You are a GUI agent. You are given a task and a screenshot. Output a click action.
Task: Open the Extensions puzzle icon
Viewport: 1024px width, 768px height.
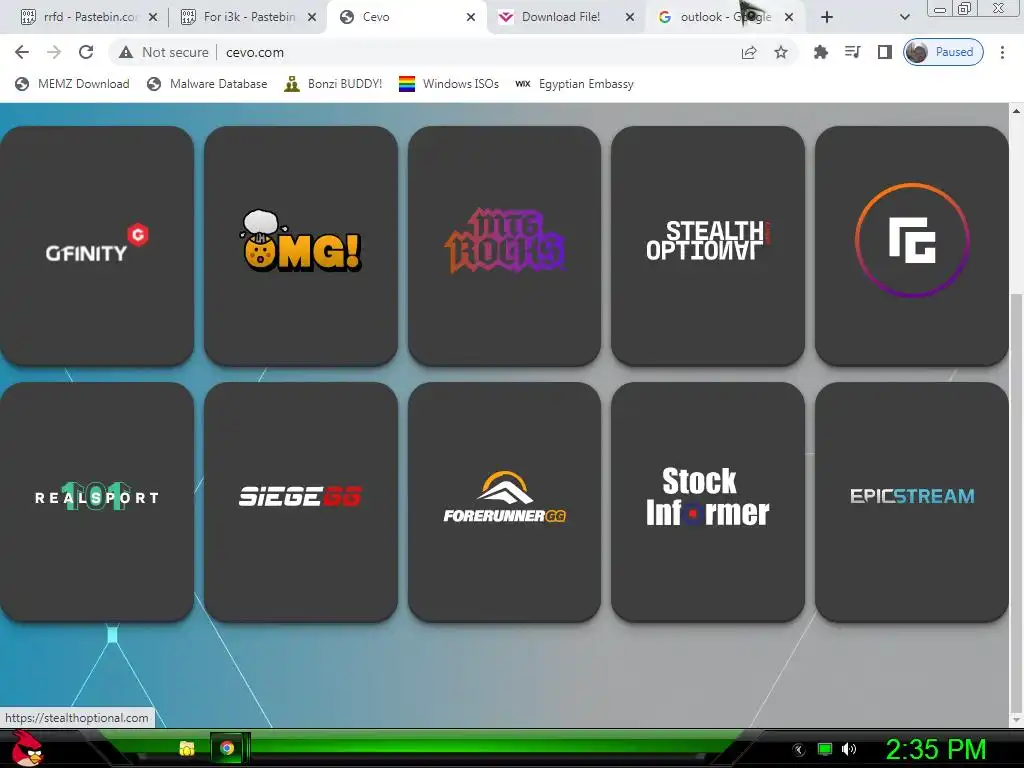(821, 52)
